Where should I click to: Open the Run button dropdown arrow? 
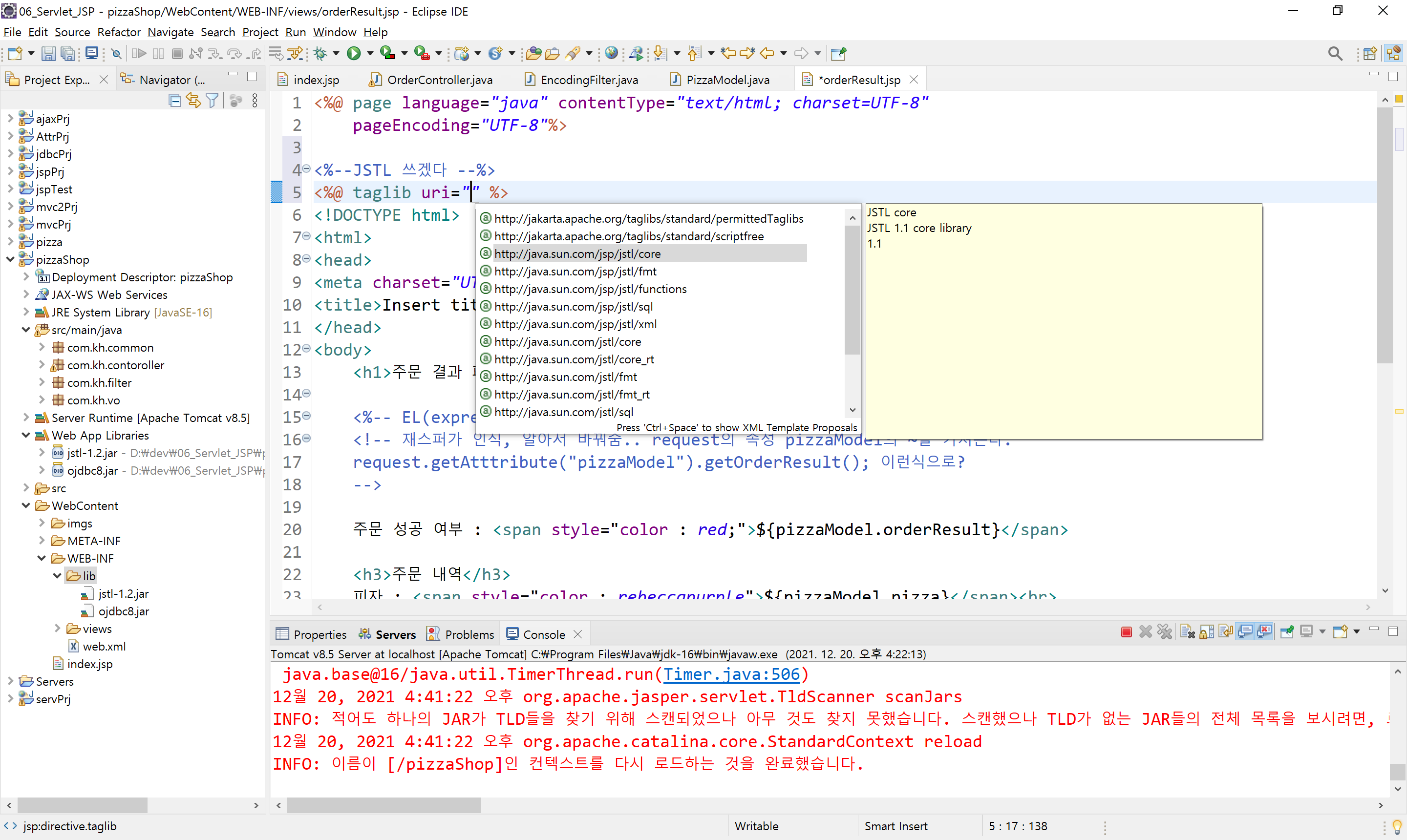click(370, 53)
